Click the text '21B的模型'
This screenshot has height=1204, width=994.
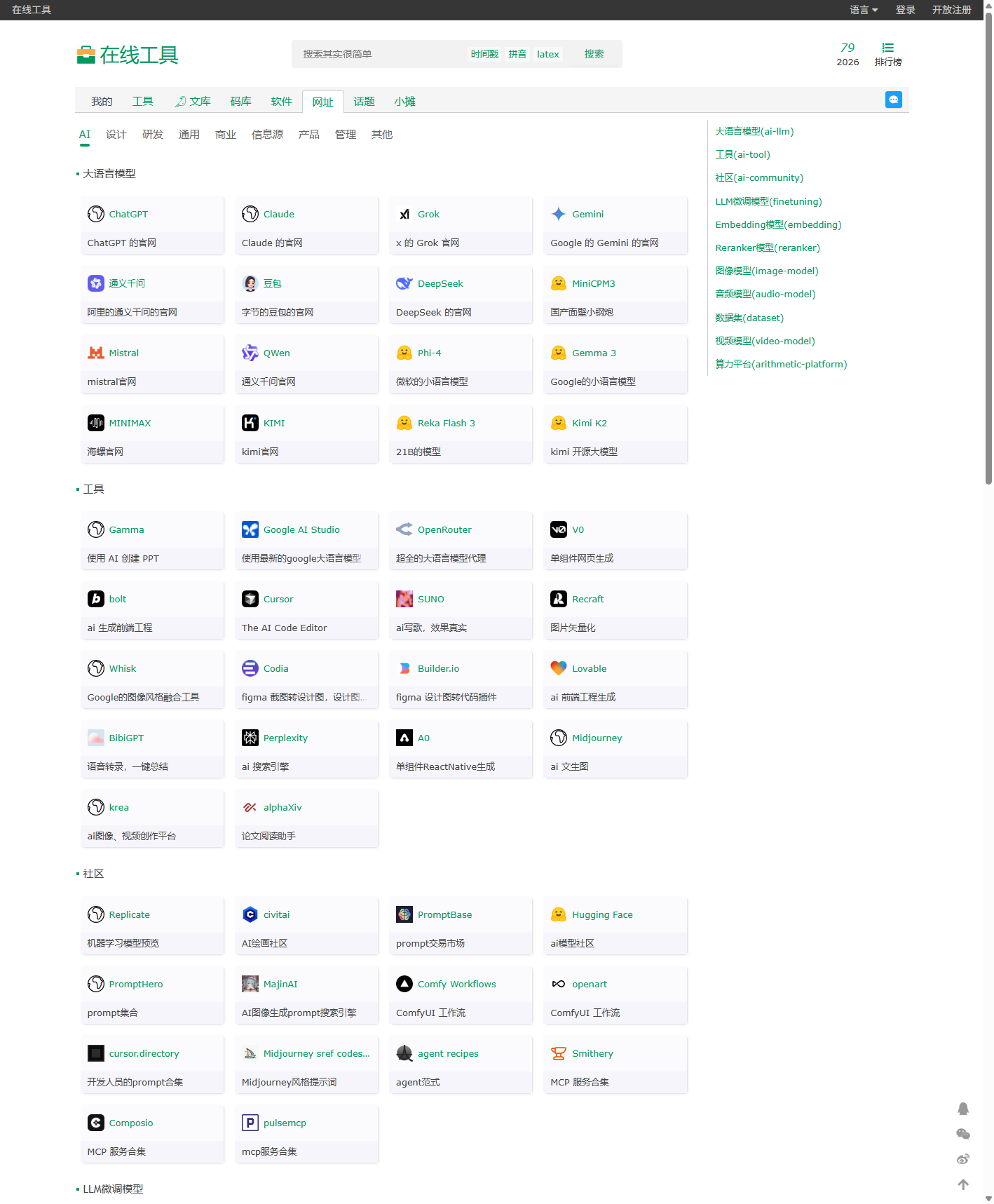click(418, 452)
